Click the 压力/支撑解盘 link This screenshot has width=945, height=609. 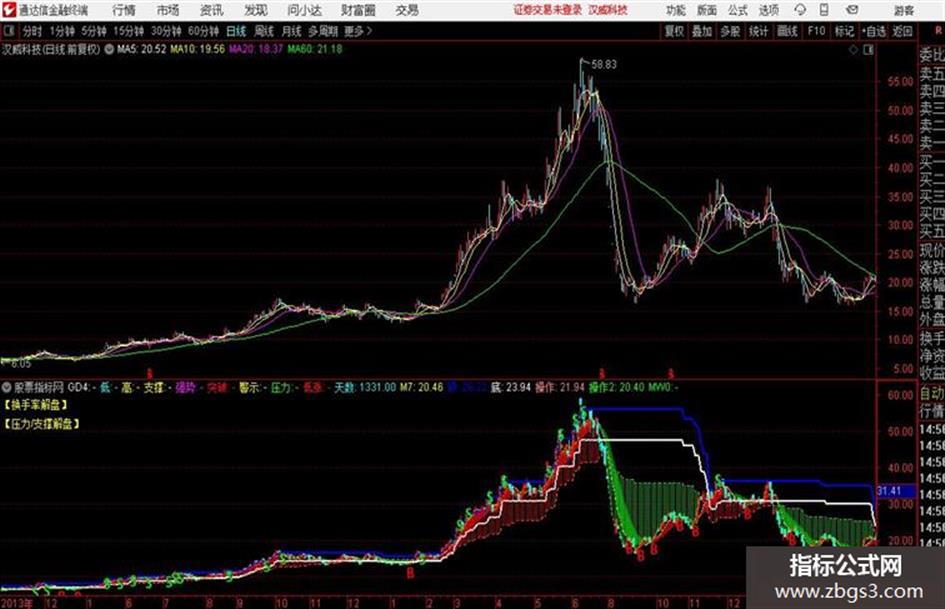pyautogui.click(x=42, y=424)
